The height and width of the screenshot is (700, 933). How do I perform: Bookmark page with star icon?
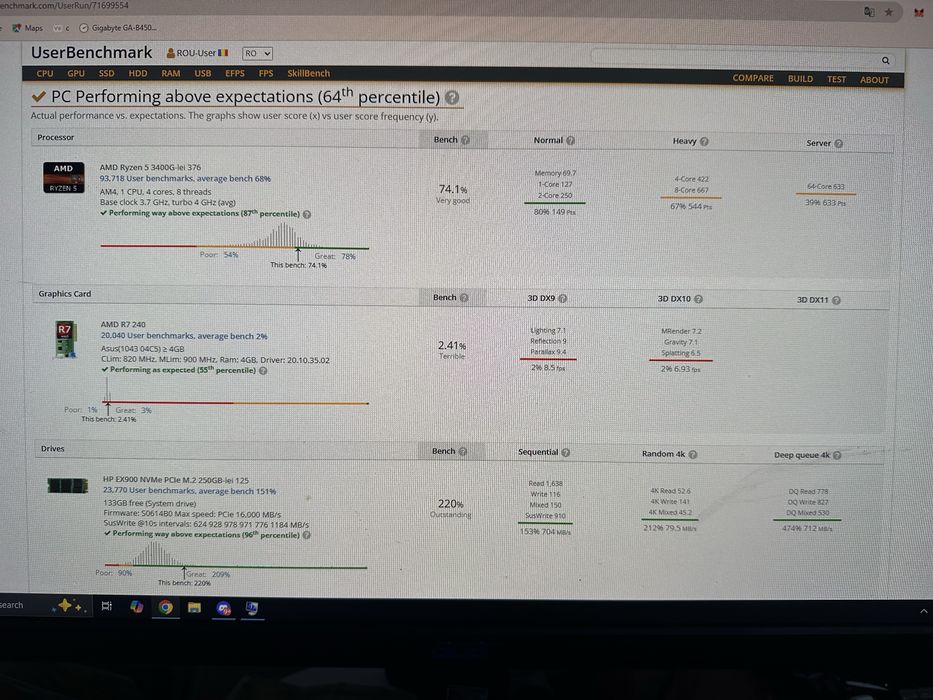pos(888,12)
